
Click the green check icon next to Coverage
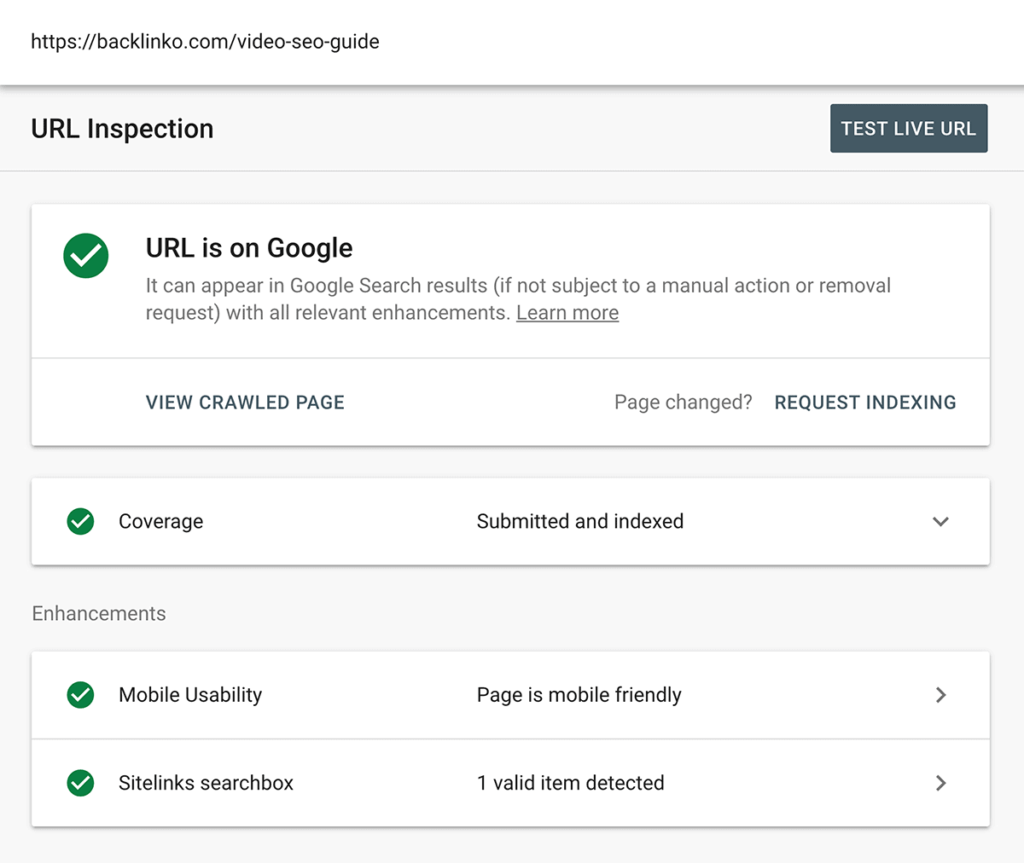pyautogui.click(x=80, y=521)
